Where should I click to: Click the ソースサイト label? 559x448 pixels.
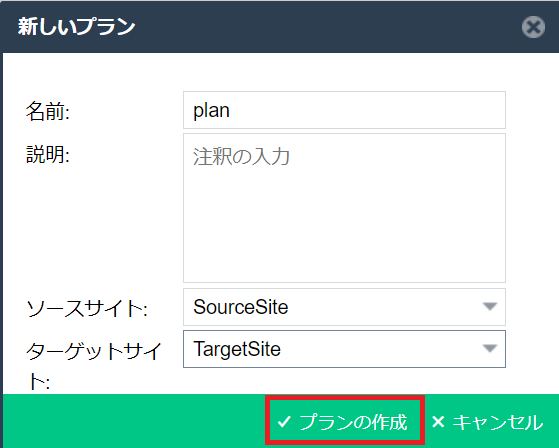point(87,308)
